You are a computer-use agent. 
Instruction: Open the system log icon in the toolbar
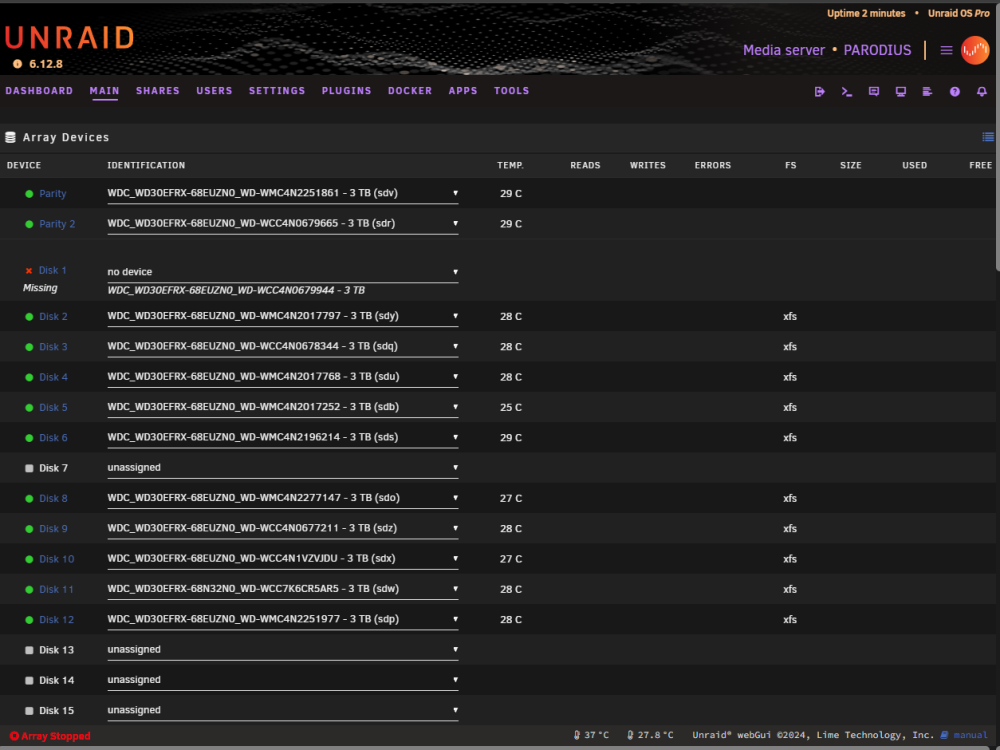(x=927, y=92)
